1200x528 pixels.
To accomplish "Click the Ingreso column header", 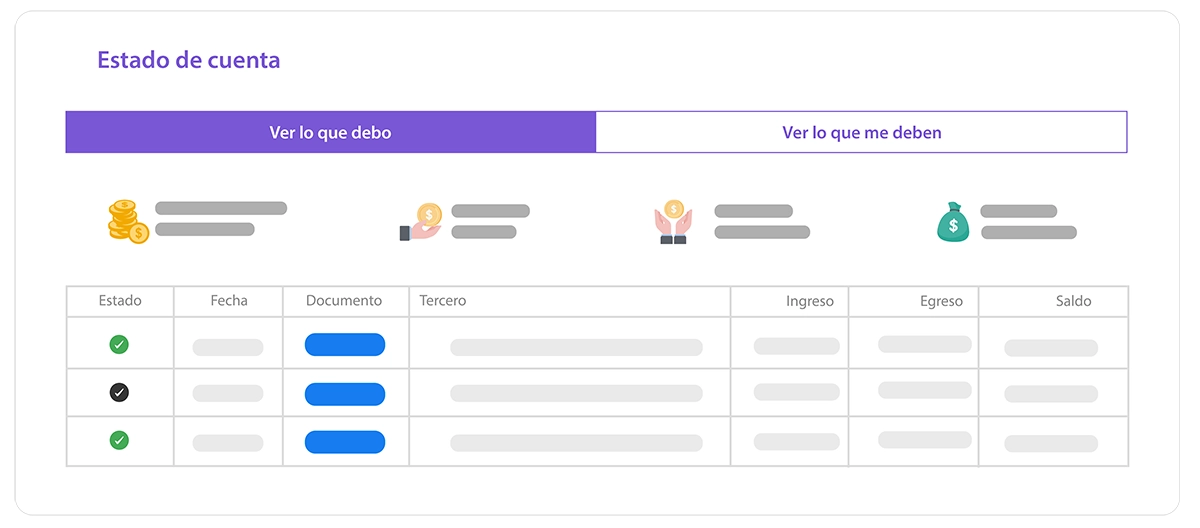I will click(810, 301).
